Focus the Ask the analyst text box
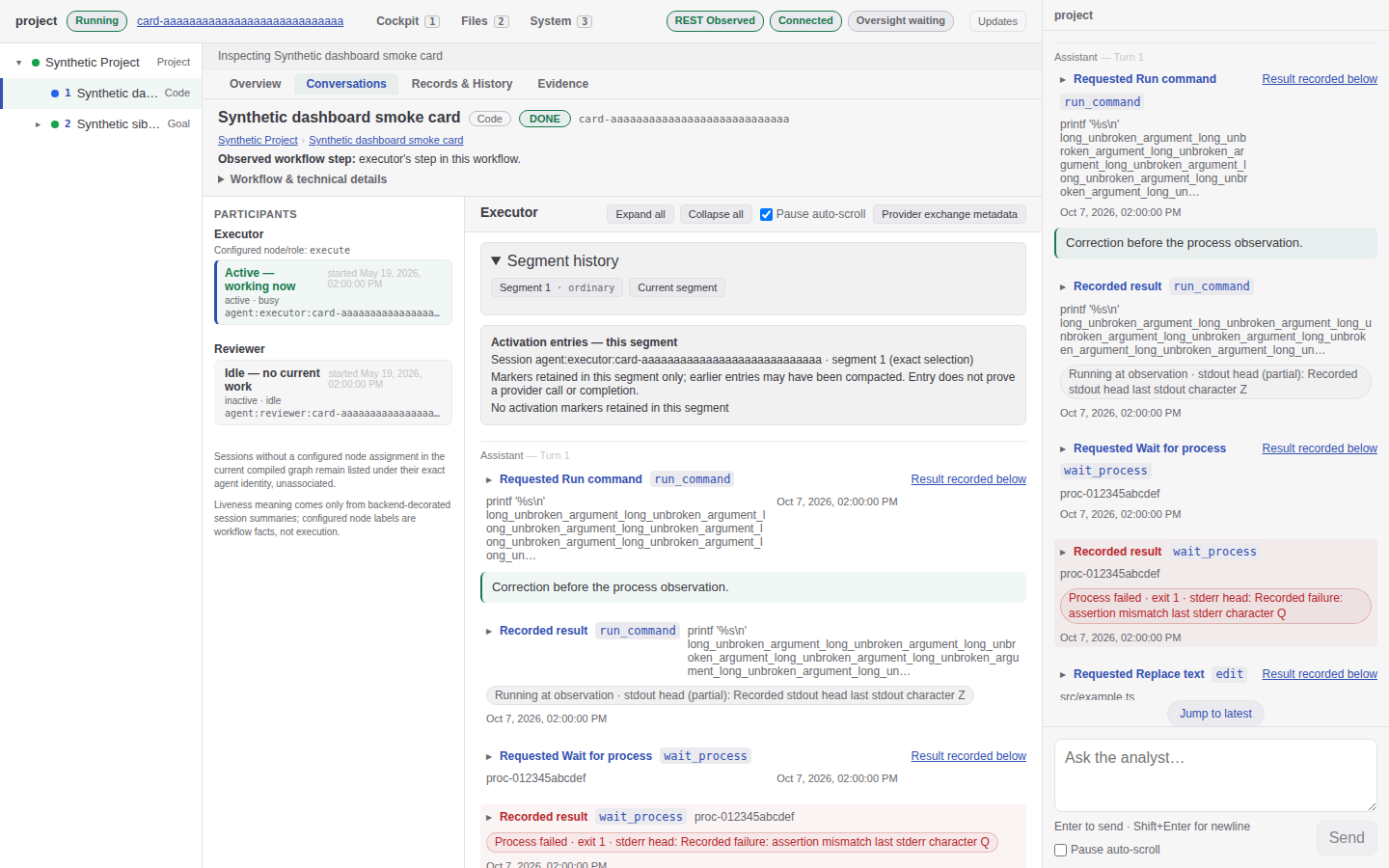The width and height of the screenshot is (1389, 868). tap(1215, 775)
